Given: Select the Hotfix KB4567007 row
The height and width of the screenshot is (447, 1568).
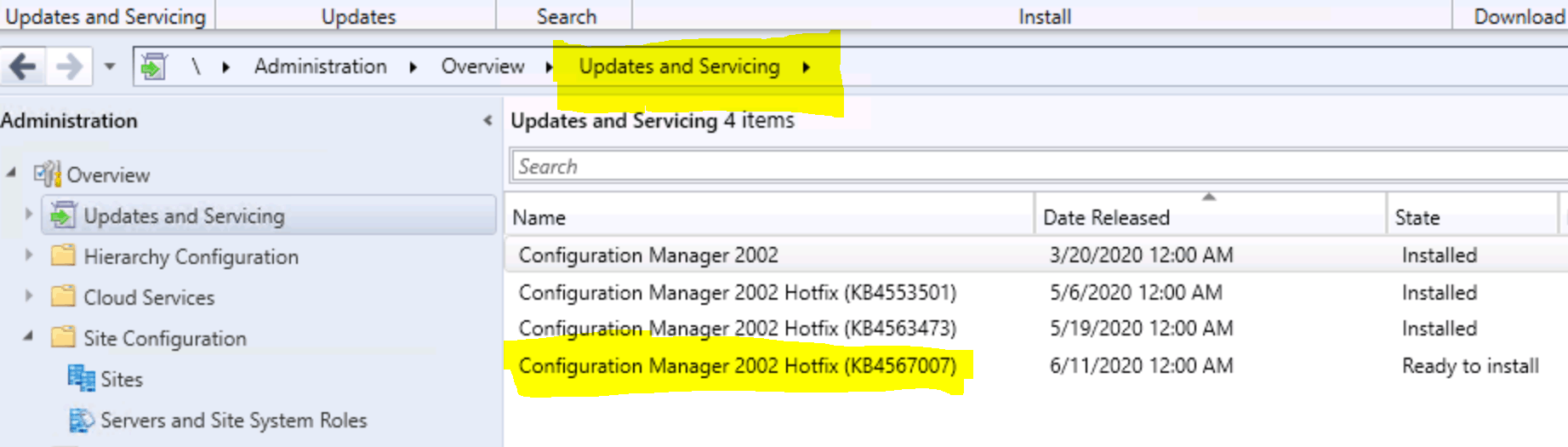Looking at the screenshot, I should click(x=1036, y=366).
